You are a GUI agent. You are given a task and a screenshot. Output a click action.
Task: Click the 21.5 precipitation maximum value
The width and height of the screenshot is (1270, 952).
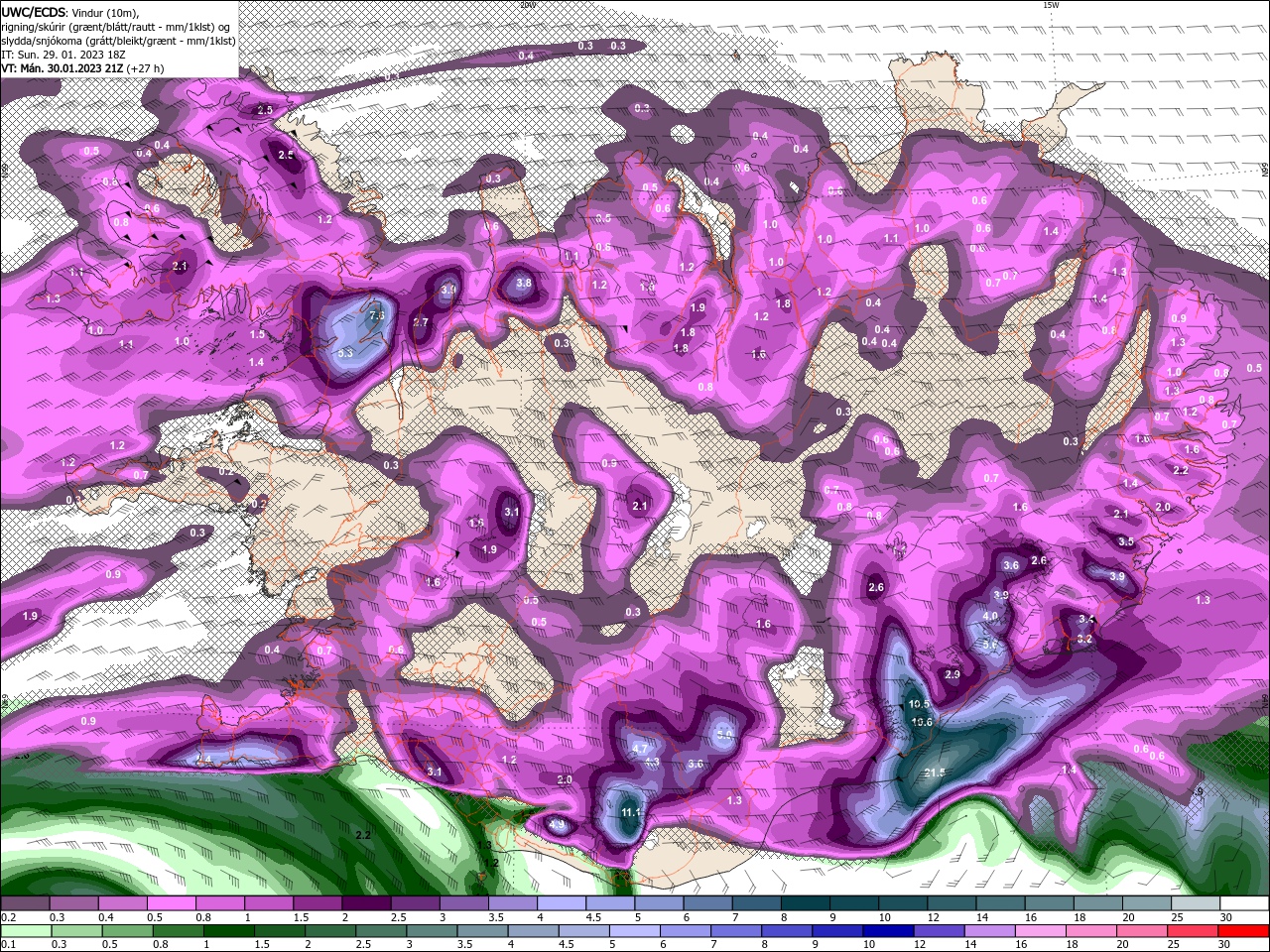[x=934, y=773]
